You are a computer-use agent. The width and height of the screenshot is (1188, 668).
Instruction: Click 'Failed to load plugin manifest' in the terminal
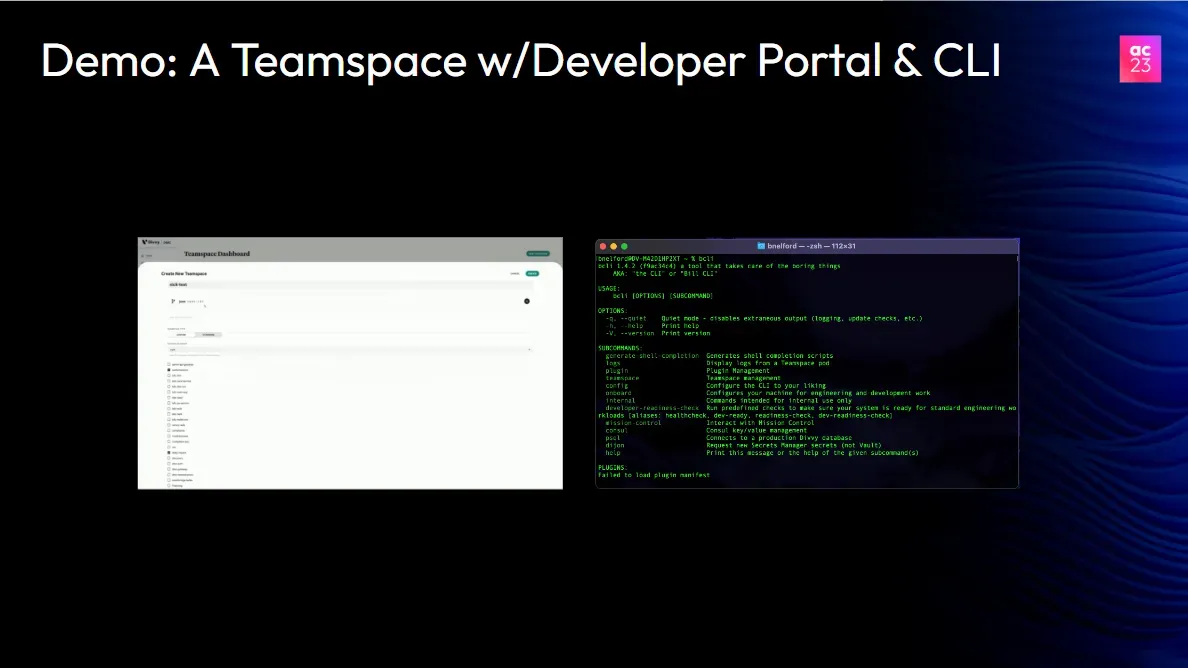[654, 475]
